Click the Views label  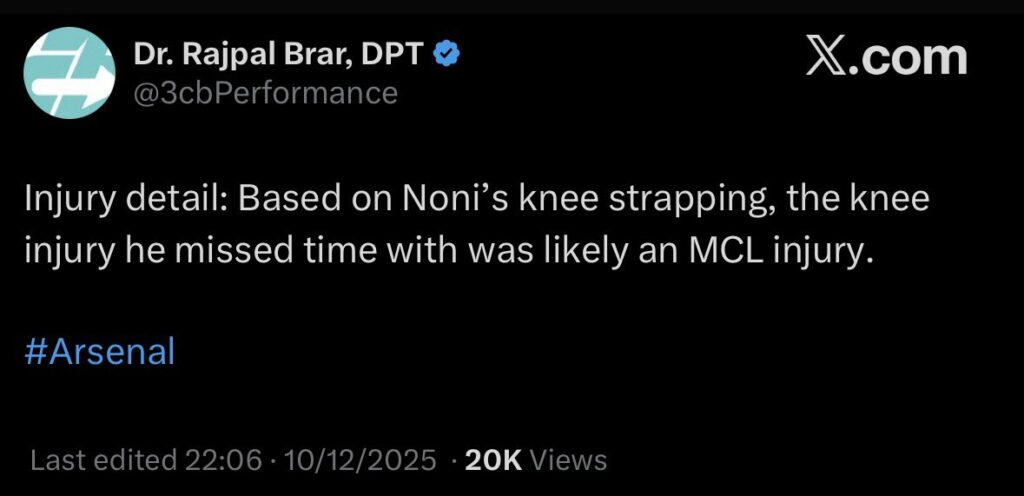click(568, 460)
